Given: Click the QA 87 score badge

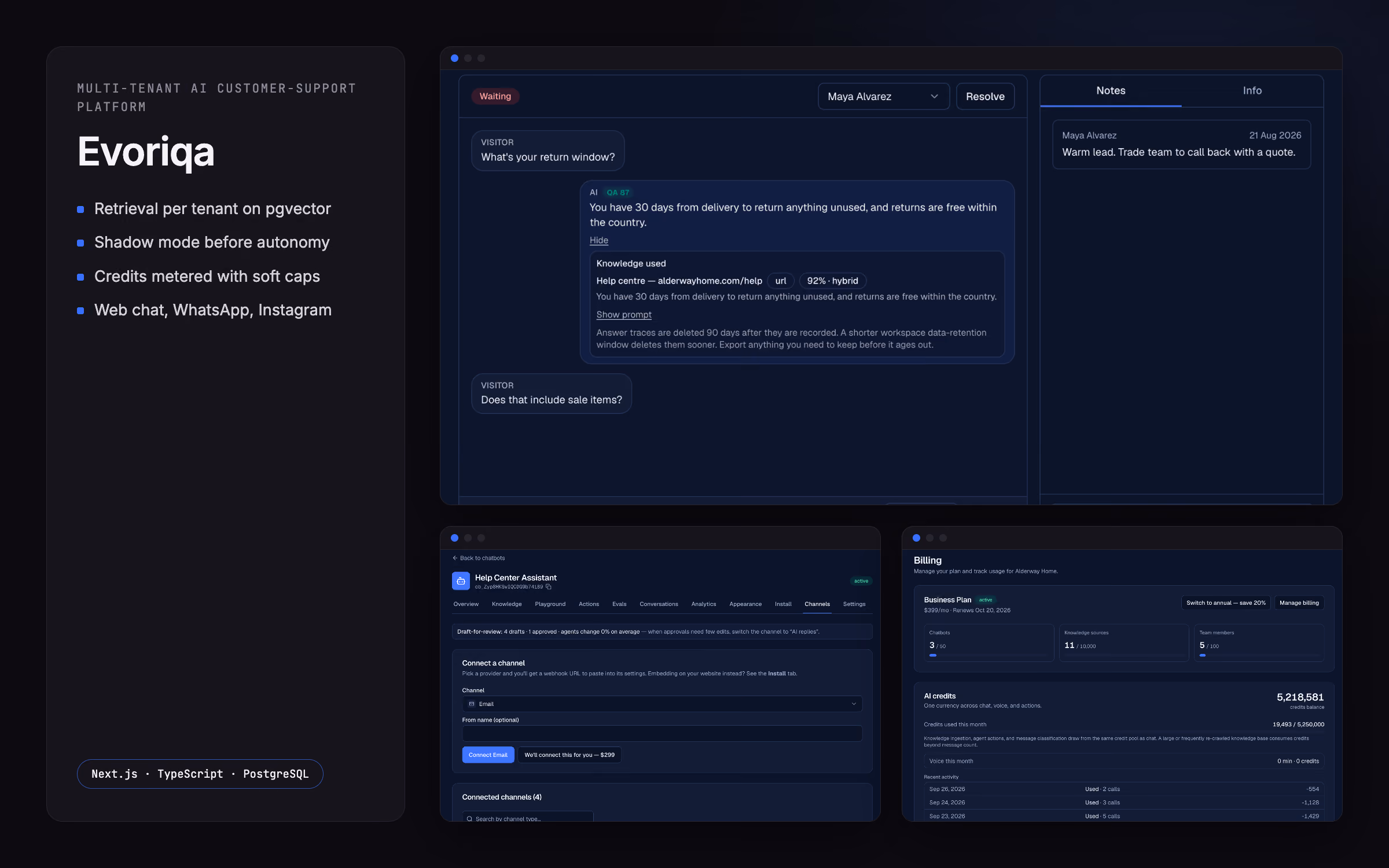Looking at the screenshot, I should [618, 193].
